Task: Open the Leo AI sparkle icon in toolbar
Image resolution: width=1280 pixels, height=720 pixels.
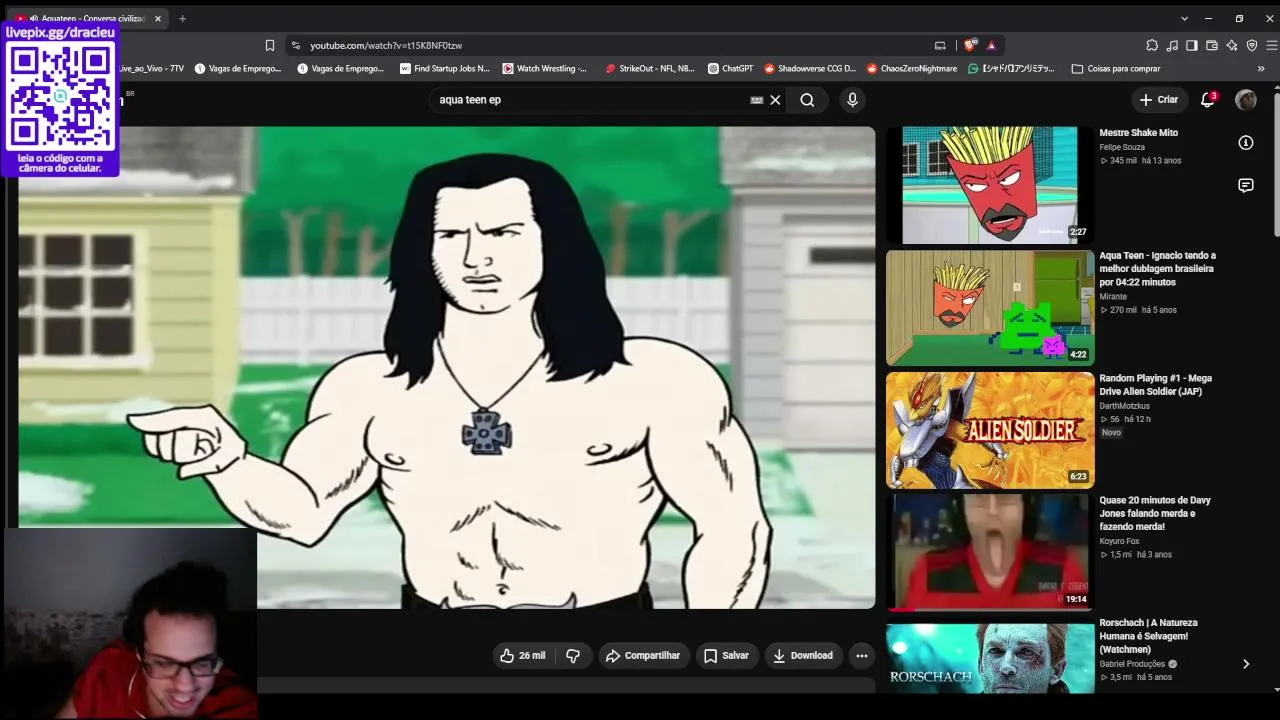Action: tap(1232, 45)
